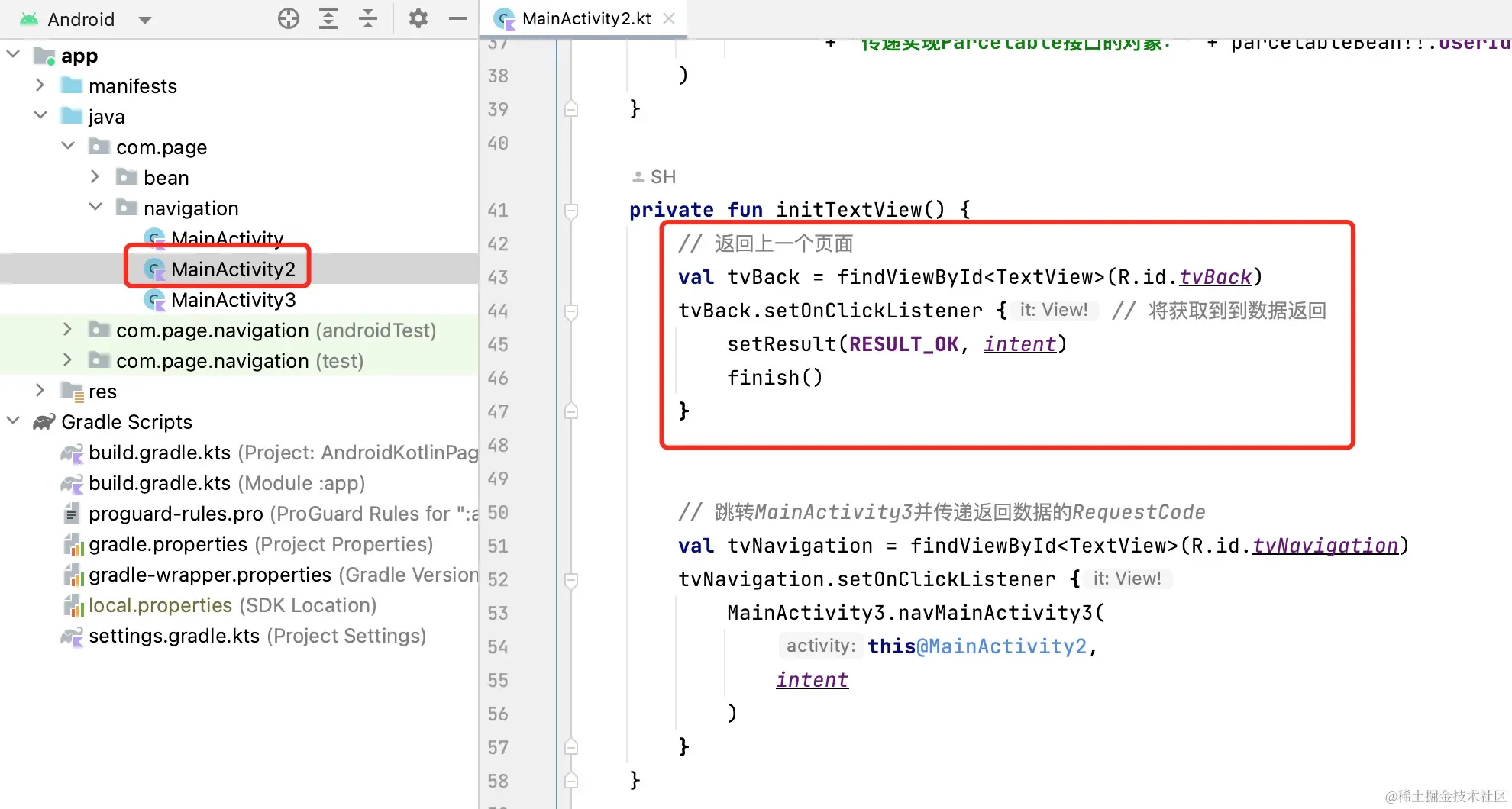Screen dimensions: 1512x809
Task: Click the res folder icon
Action: (73, 392)
